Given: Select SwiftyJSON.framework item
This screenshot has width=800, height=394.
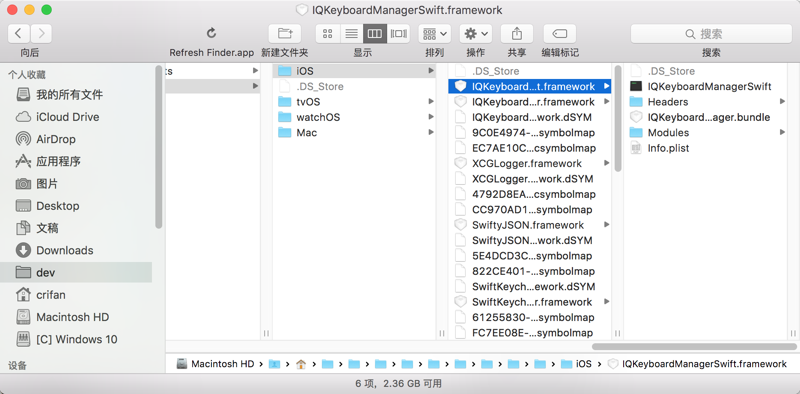Looking at the screenshot, I should point(530,225).
